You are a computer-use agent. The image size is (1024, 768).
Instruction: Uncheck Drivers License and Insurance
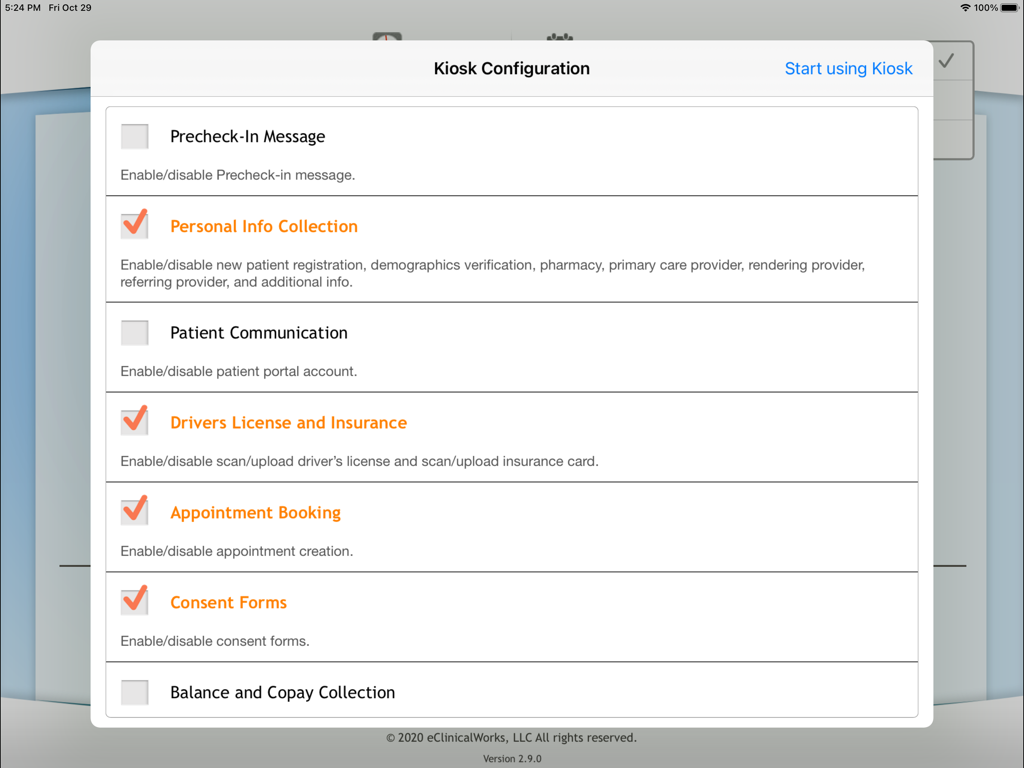(134, 420)
